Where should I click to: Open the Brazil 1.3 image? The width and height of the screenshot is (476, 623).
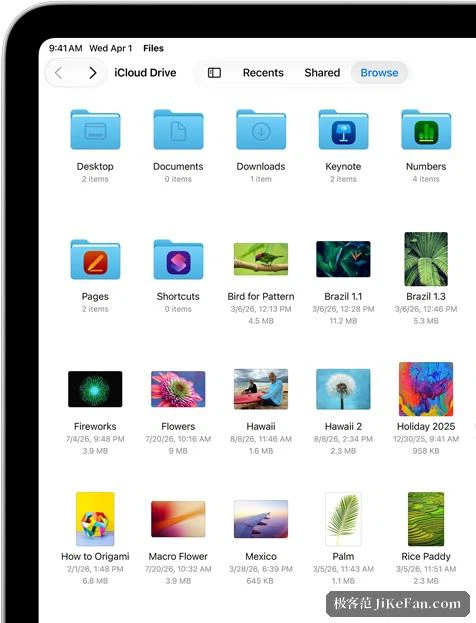426,259
